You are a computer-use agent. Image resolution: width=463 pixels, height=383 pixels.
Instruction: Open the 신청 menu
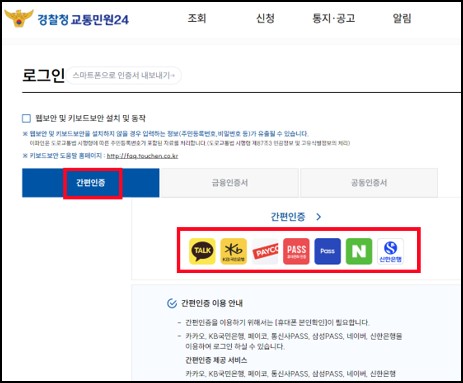[x=265, y=18]
